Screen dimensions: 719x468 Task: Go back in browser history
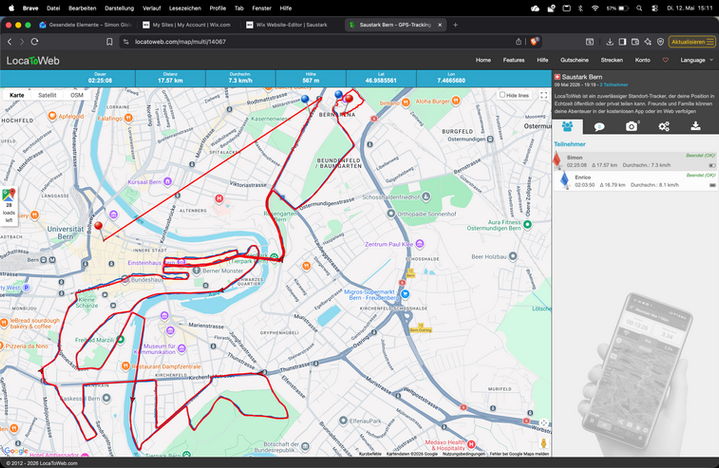coord(10,42)
